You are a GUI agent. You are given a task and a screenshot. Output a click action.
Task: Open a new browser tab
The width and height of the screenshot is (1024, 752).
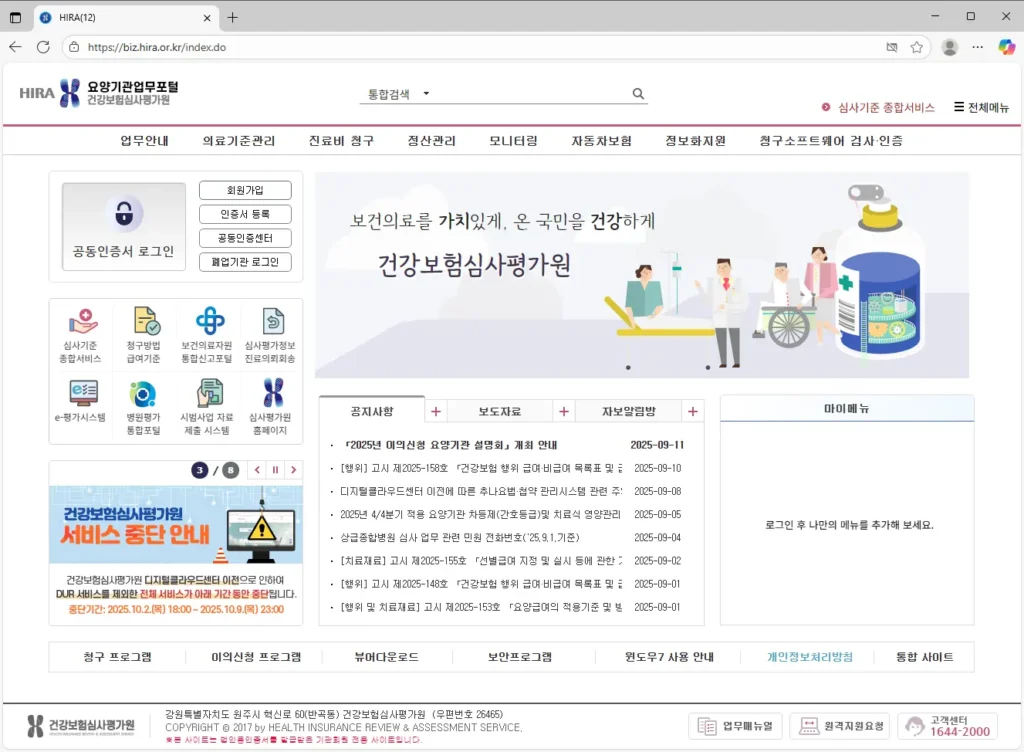pos(232,18)
